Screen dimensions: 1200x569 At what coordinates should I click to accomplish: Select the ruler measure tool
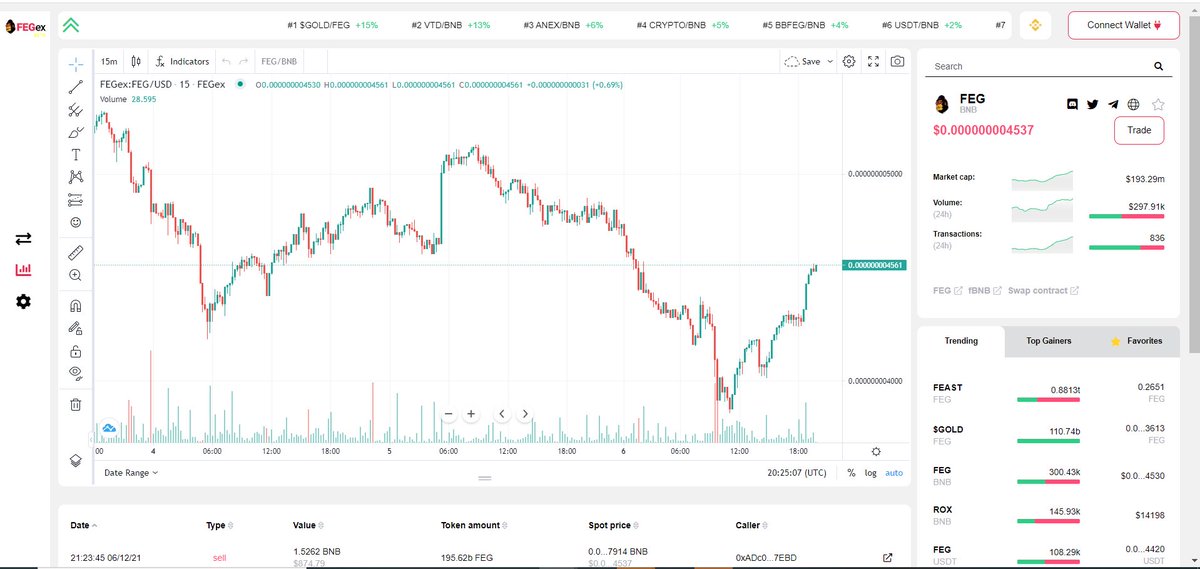(x=75, y=252)
